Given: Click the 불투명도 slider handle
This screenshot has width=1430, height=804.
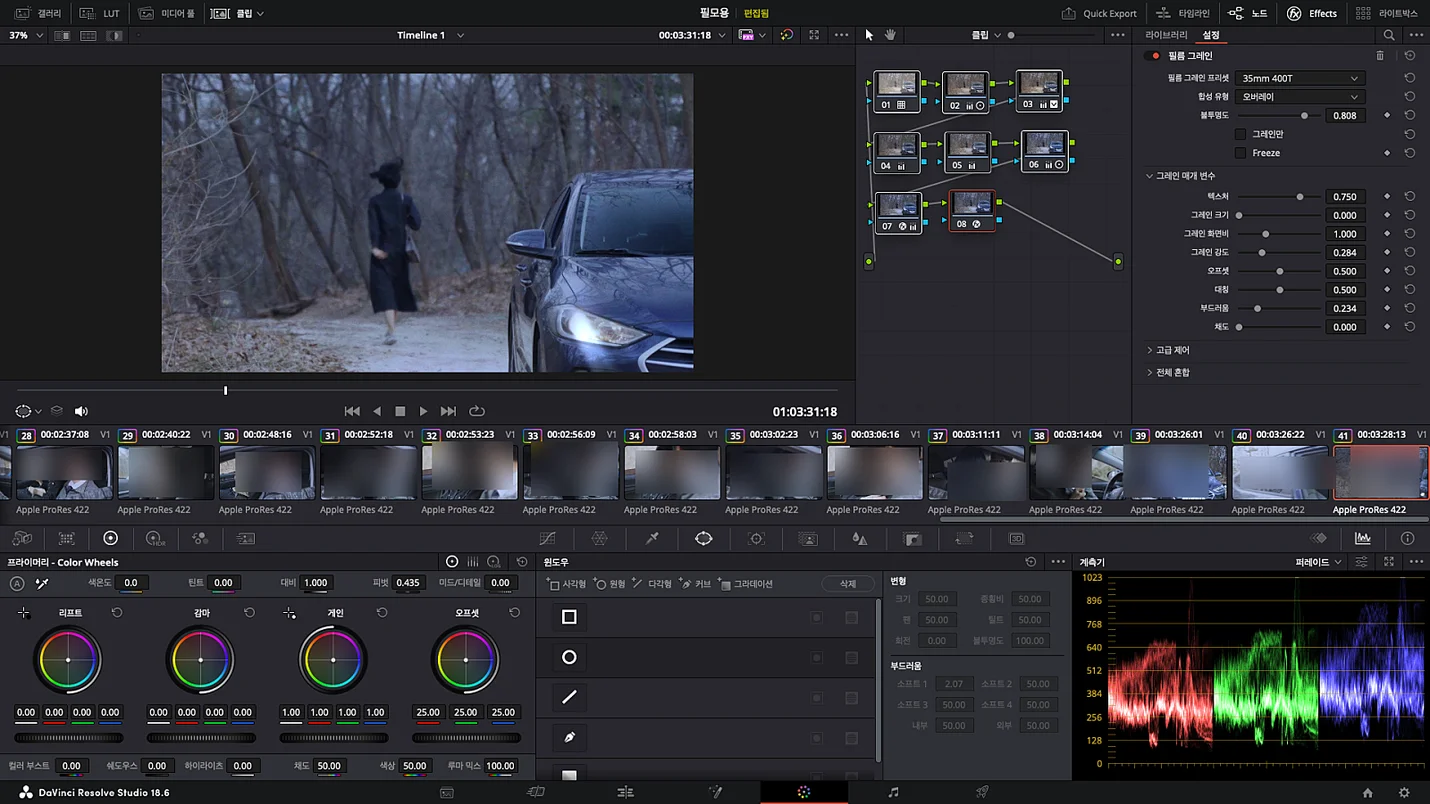Looking at the screenshot, I should pos(1304,116).
